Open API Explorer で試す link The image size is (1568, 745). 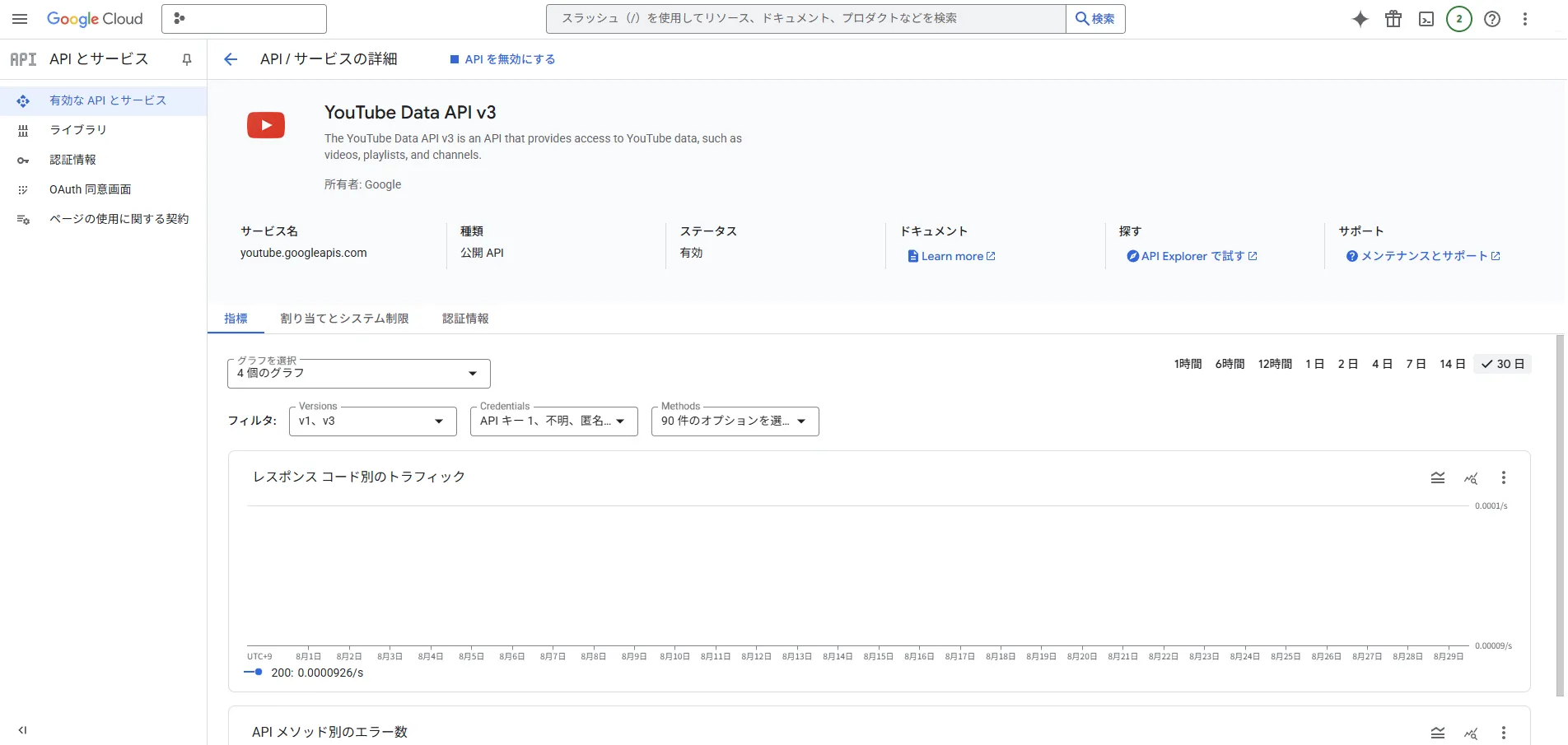point(1192,256)
